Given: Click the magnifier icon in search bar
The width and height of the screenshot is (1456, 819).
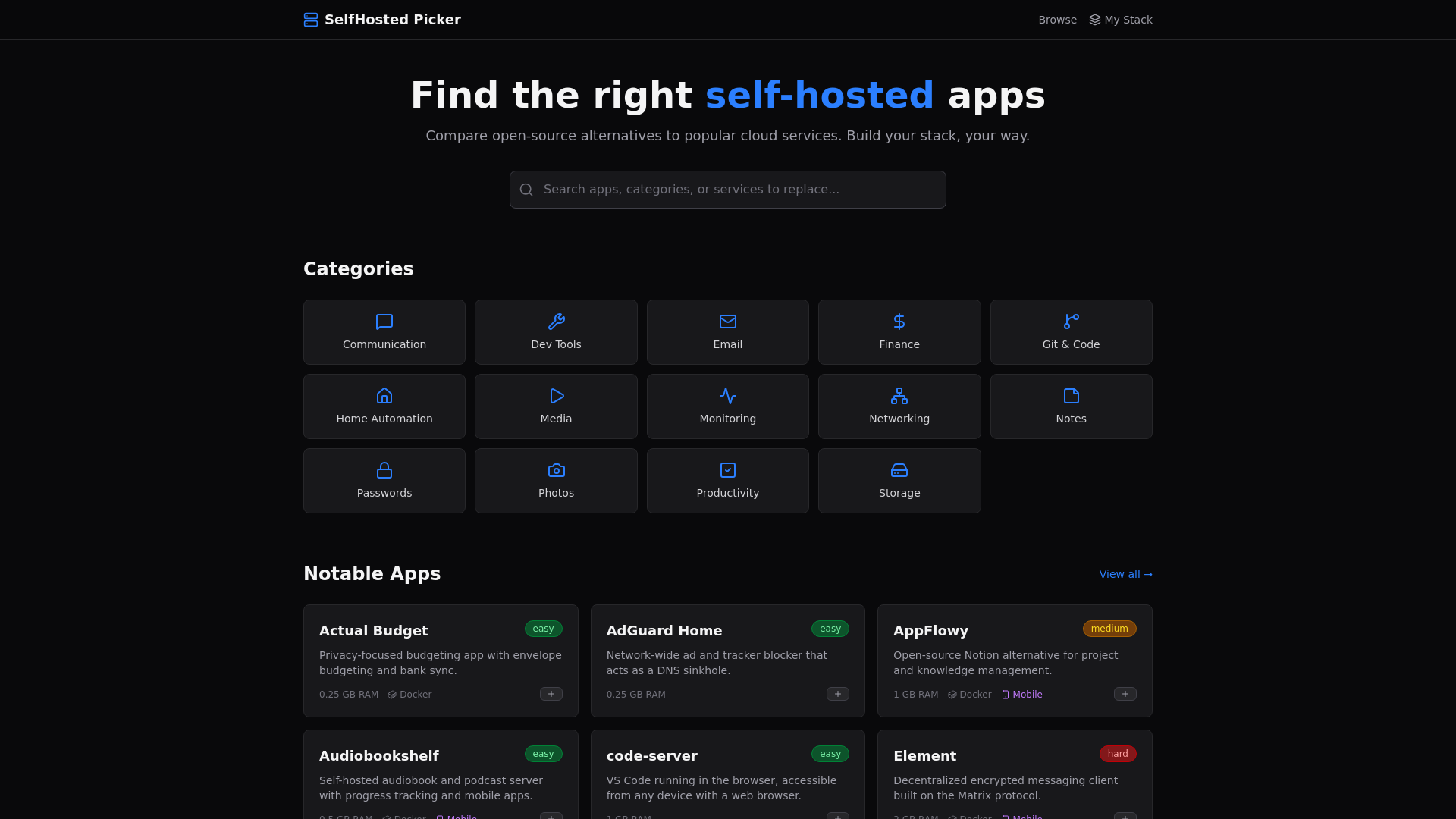Looking at the screenshot, I should click(526, 190).
